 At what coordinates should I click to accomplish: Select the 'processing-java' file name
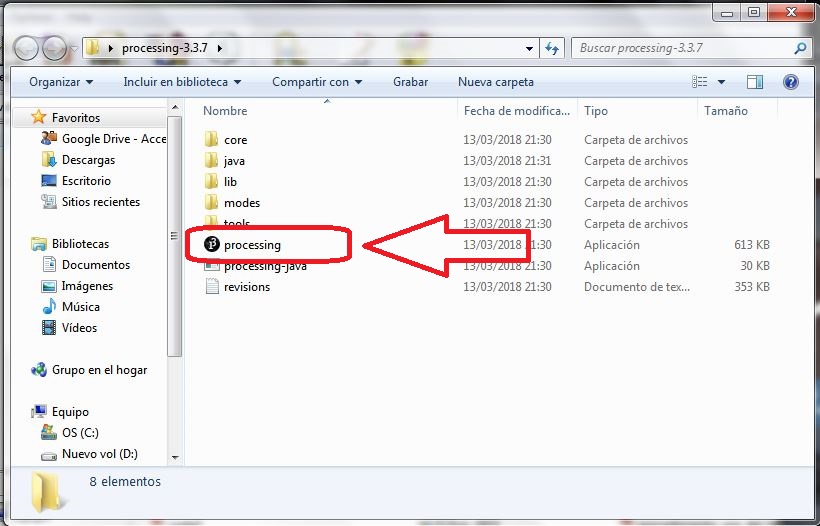[x=265, y=266]
